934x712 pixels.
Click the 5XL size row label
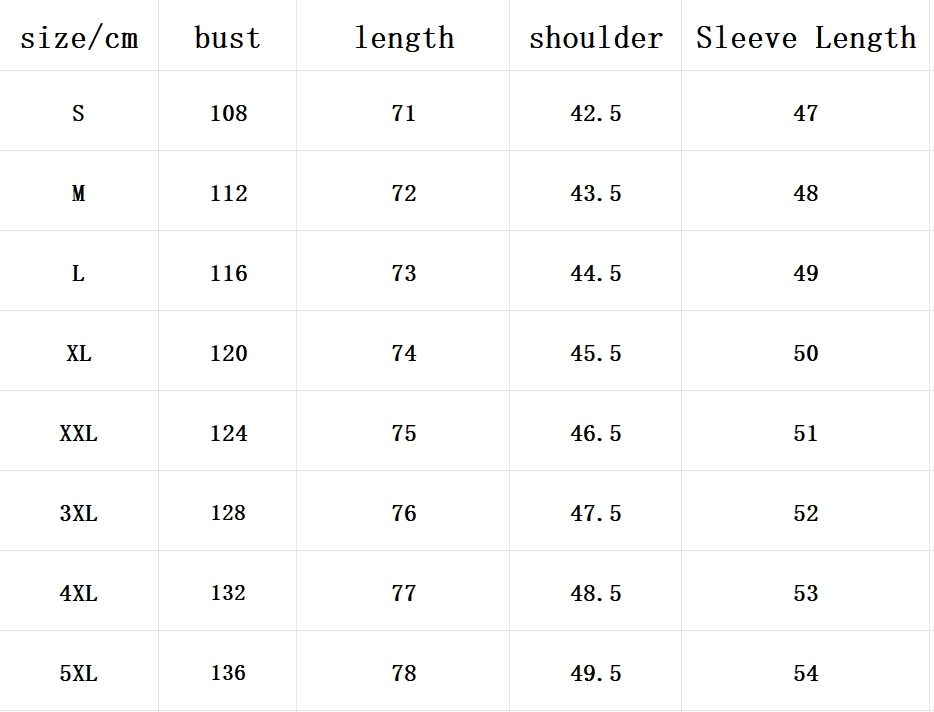pyautogui.click(x=79, y=671)
